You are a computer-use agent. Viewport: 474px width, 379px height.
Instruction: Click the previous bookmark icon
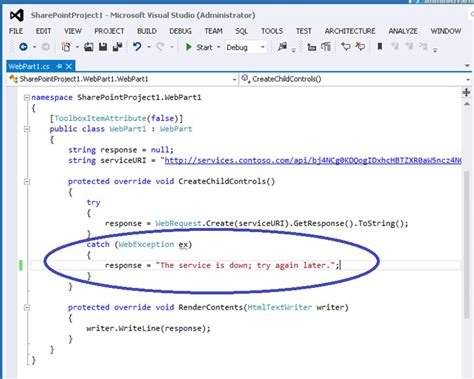[395, 47]
